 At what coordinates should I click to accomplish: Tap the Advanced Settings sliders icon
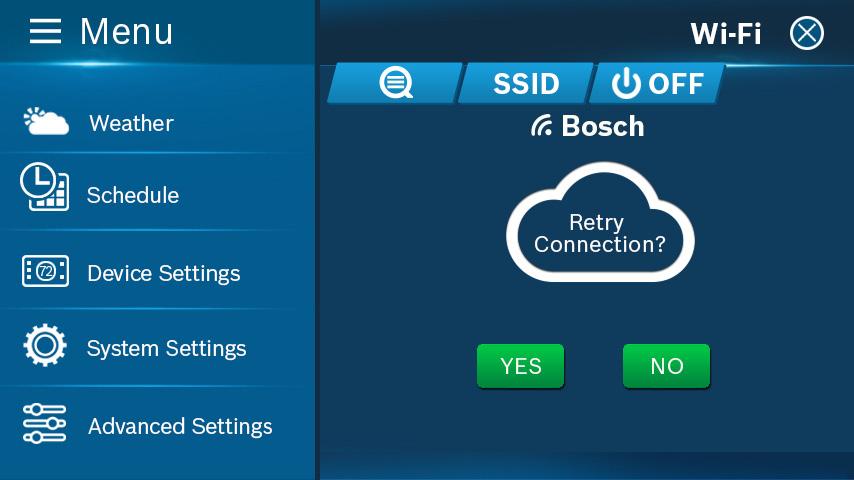click(x=45, y=423)
